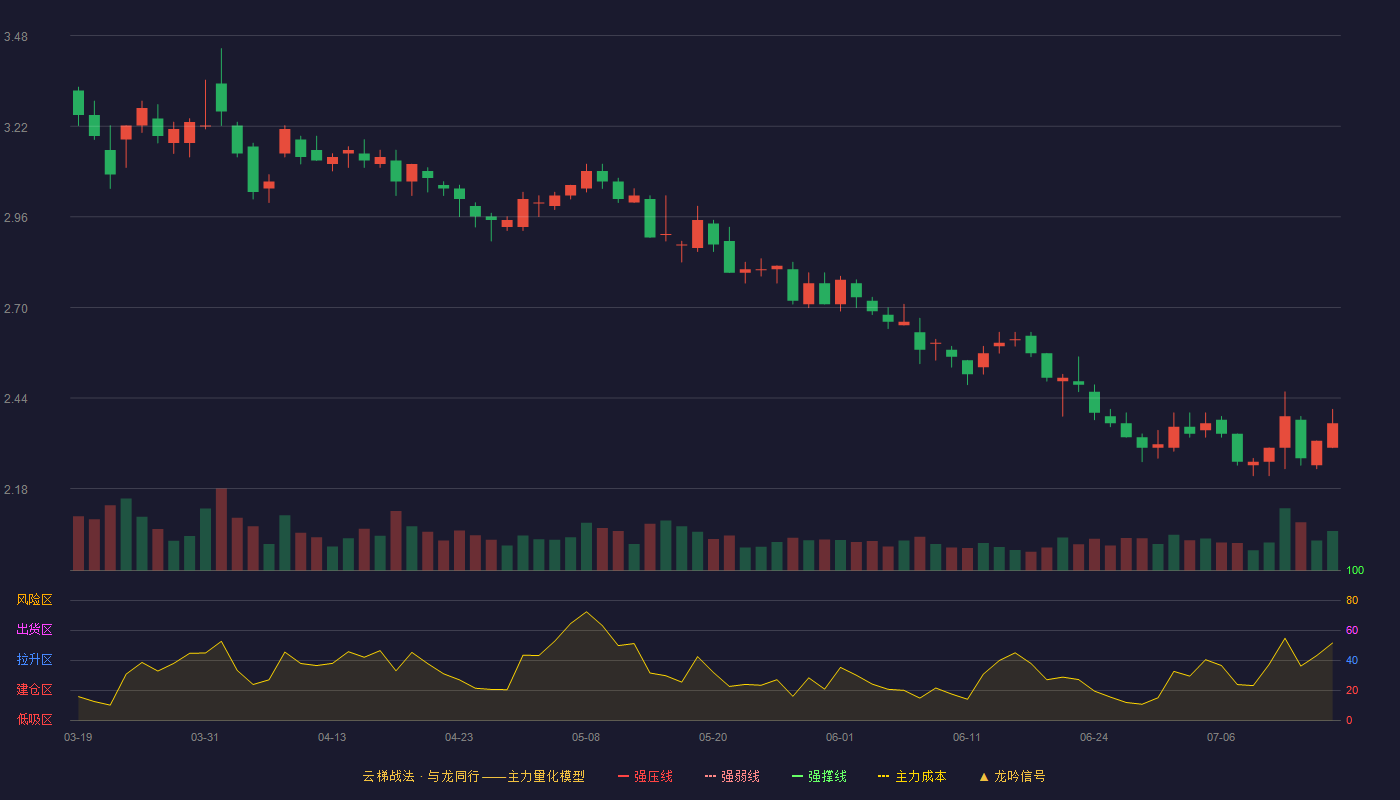
Task: Click the 2.18 price axis label
Action: (16, 490)
